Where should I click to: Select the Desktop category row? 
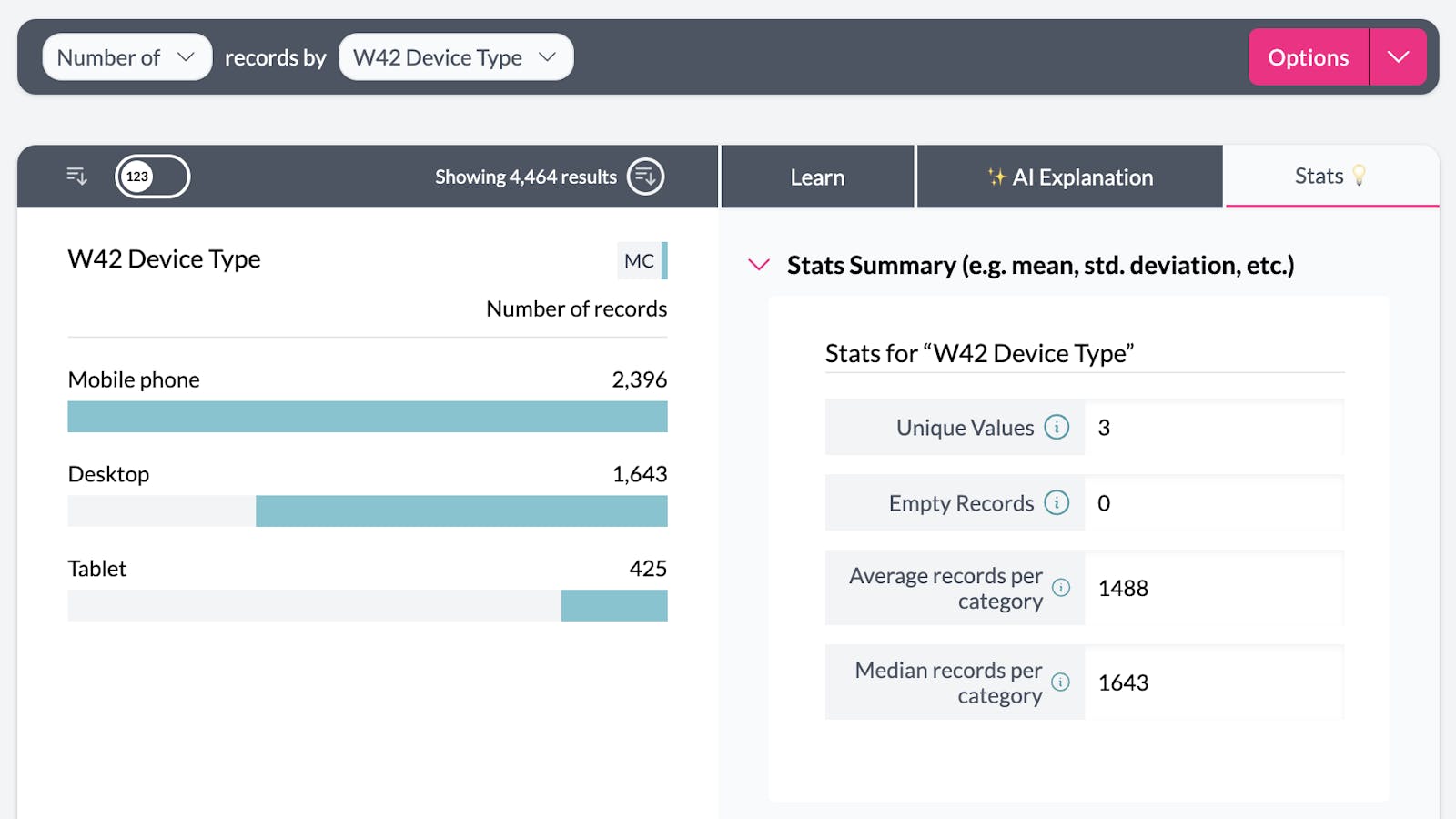click(x=368, y=474)
